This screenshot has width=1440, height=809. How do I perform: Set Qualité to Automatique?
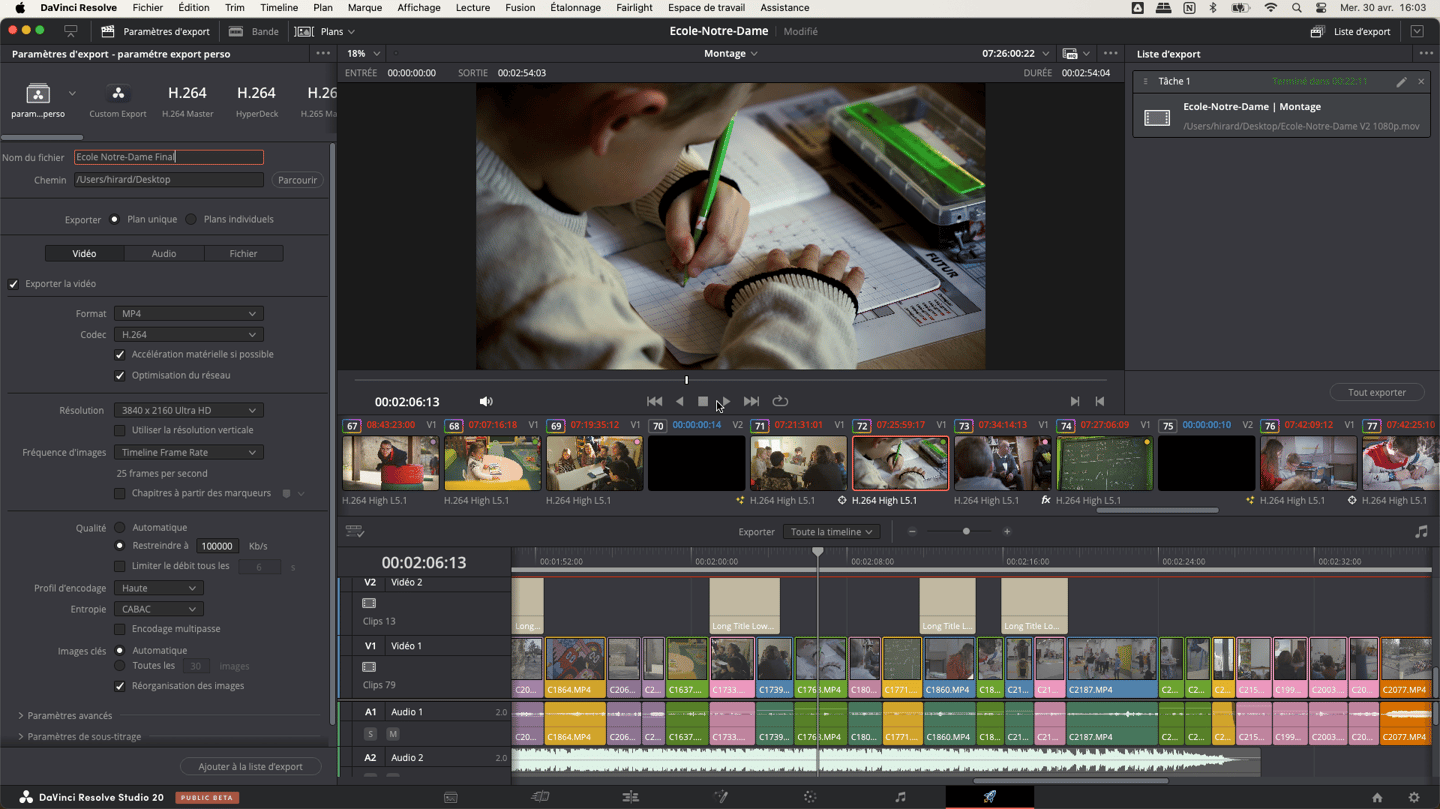120,527
